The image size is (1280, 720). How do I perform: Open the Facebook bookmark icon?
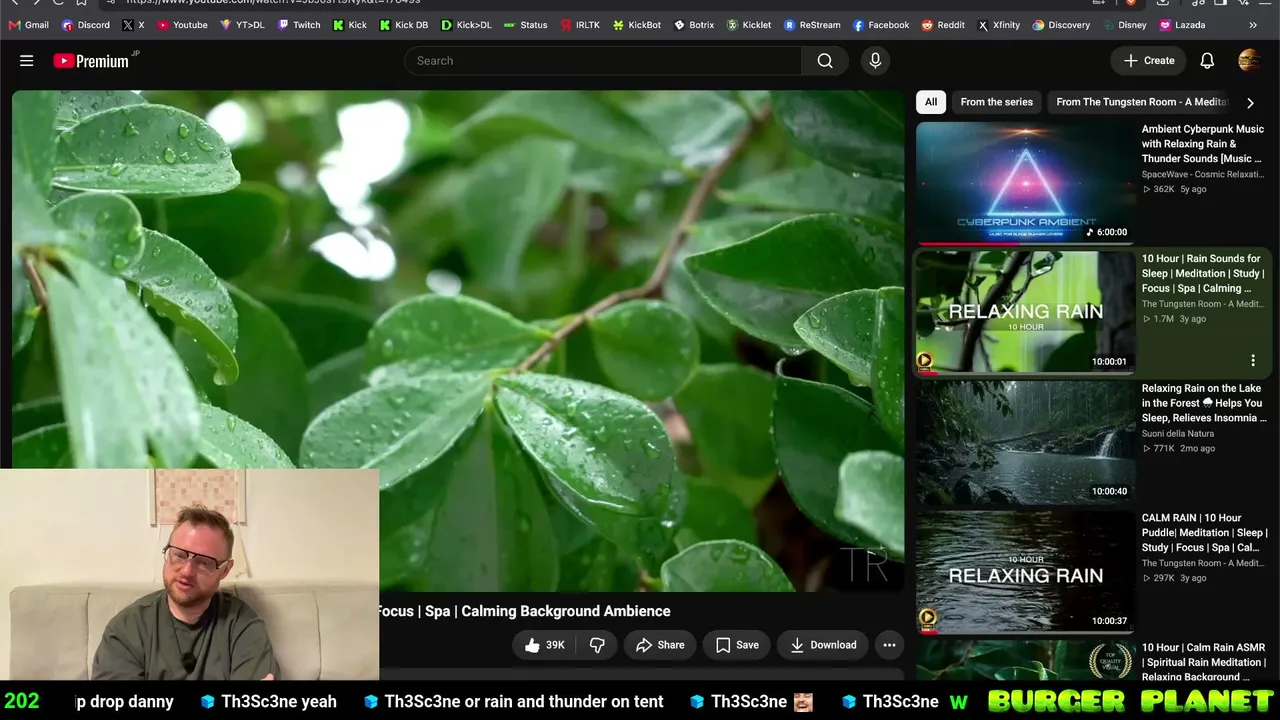click(x=858, y=25)
